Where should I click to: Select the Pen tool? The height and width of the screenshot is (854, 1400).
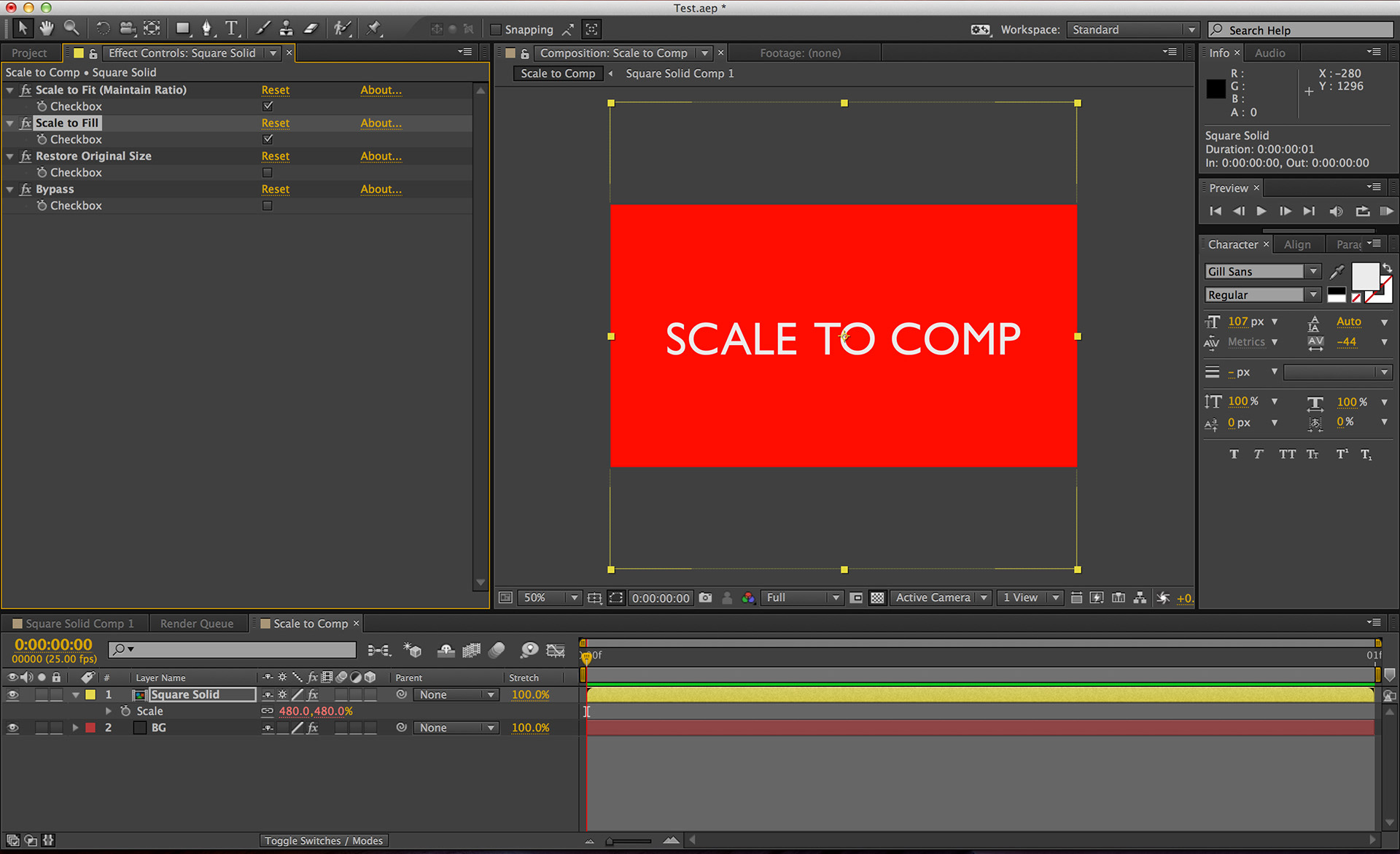207,28
